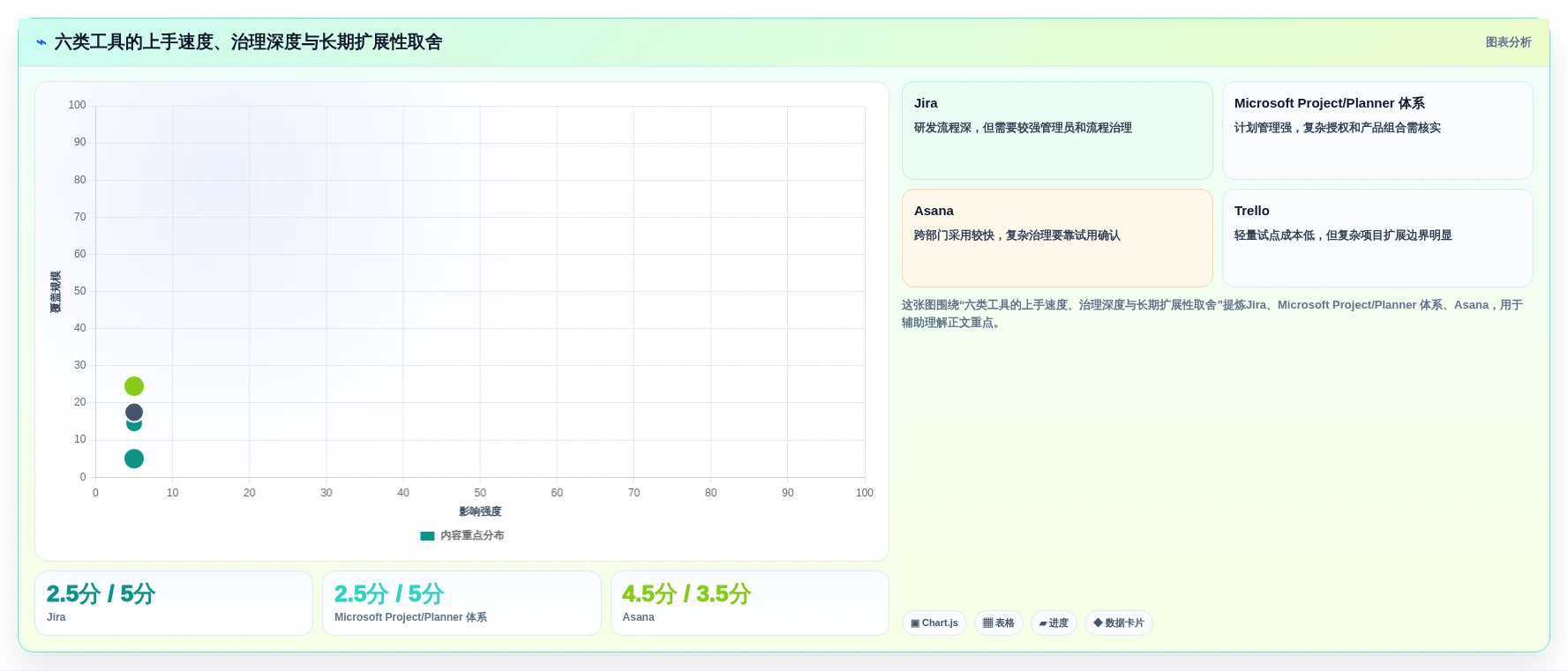Image resolution: width=1568 pixels, height=671 pixels.
Task: Click the y-axis tick label 100
Action: [78, 105]
